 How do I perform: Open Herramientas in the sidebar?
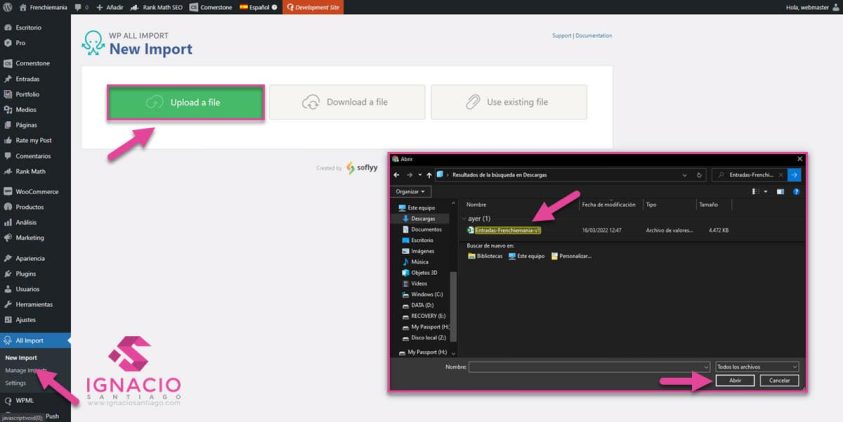[35, 304]
